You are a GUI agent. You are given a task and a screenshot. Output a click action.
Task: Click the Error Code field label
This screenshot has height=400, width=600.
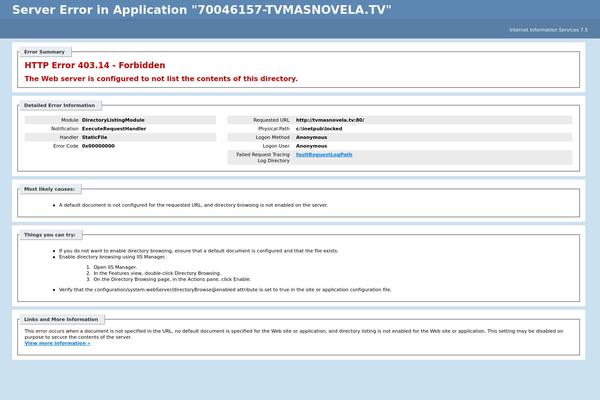pos(66,146)
